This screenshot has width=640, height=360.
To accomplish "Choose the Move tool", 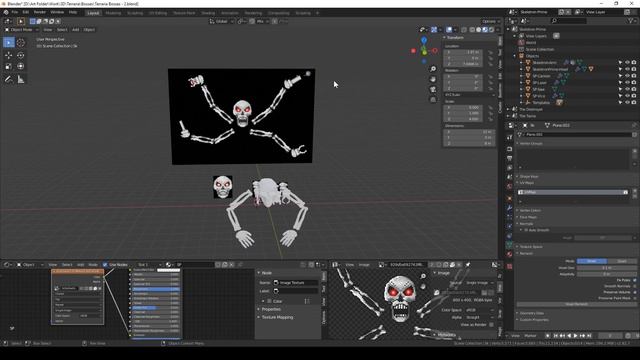I will click(9, 55).
